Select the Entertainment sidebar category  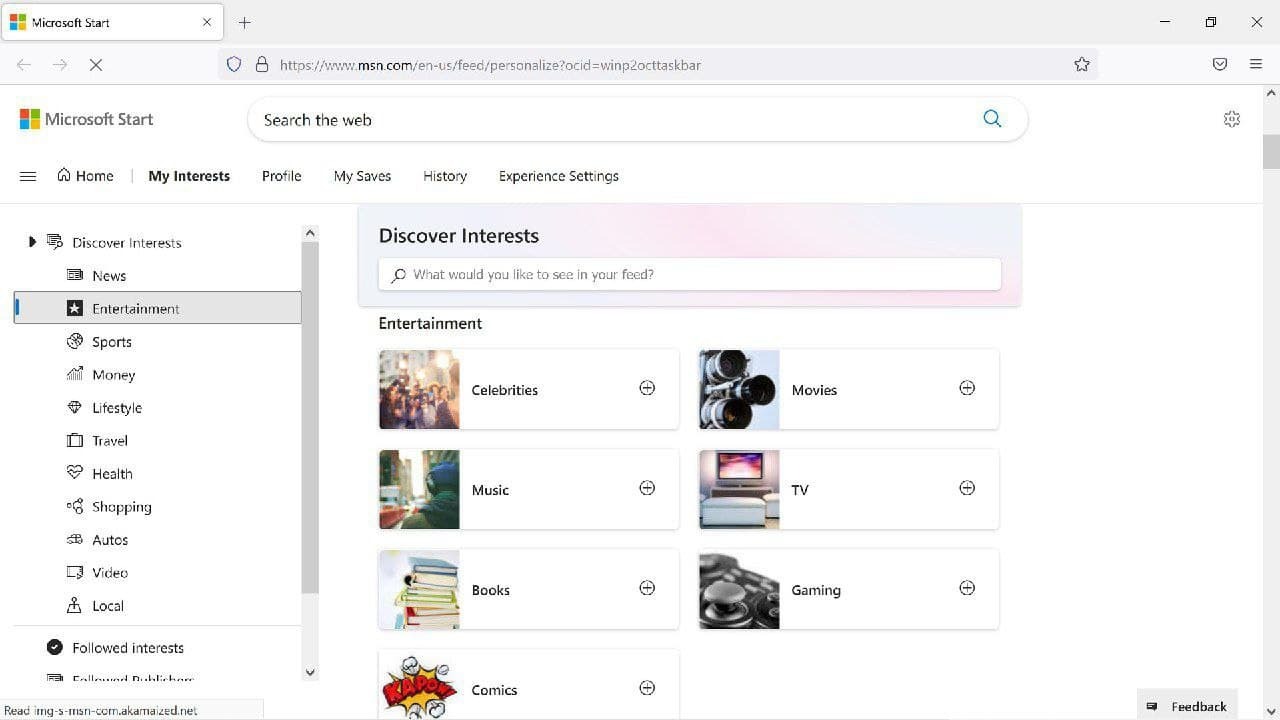coord(157,308)
